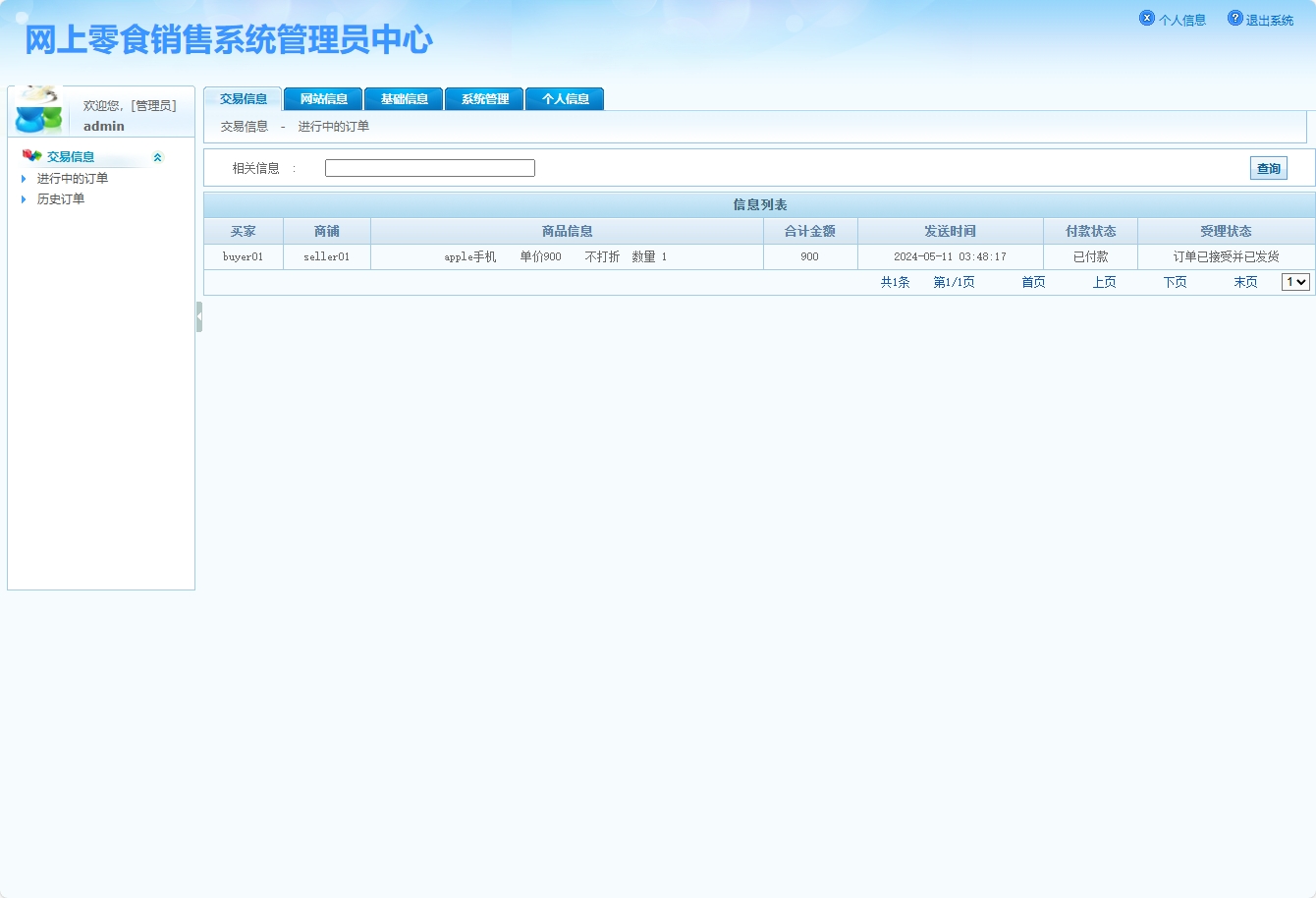Switch to the 网站信息 tab
The width and height of the screenshot is (1316, 898).
pyautogui.click(x=323, y=97)
